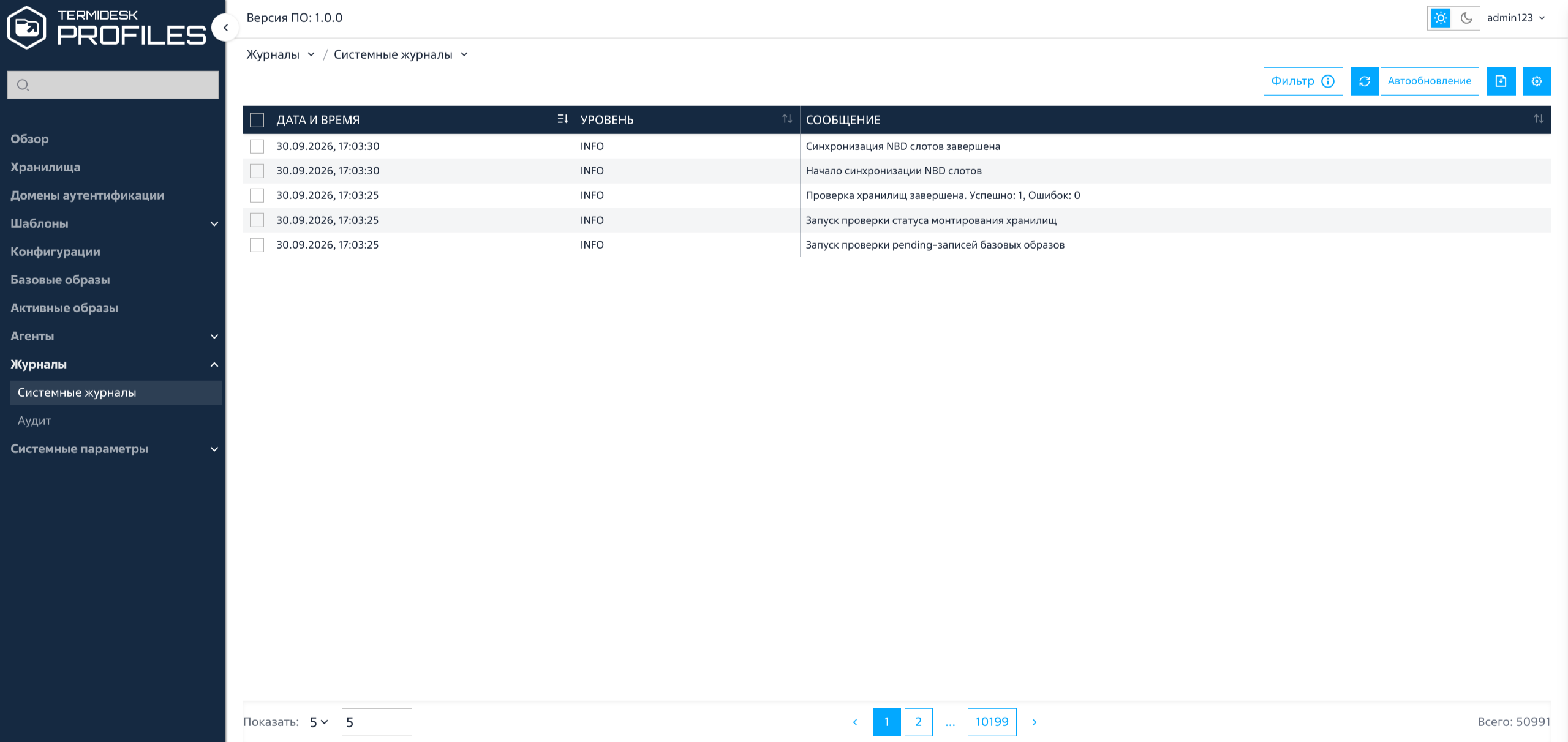Click the sidebar search field
The image size is (1568, 742).
(113, 84)
